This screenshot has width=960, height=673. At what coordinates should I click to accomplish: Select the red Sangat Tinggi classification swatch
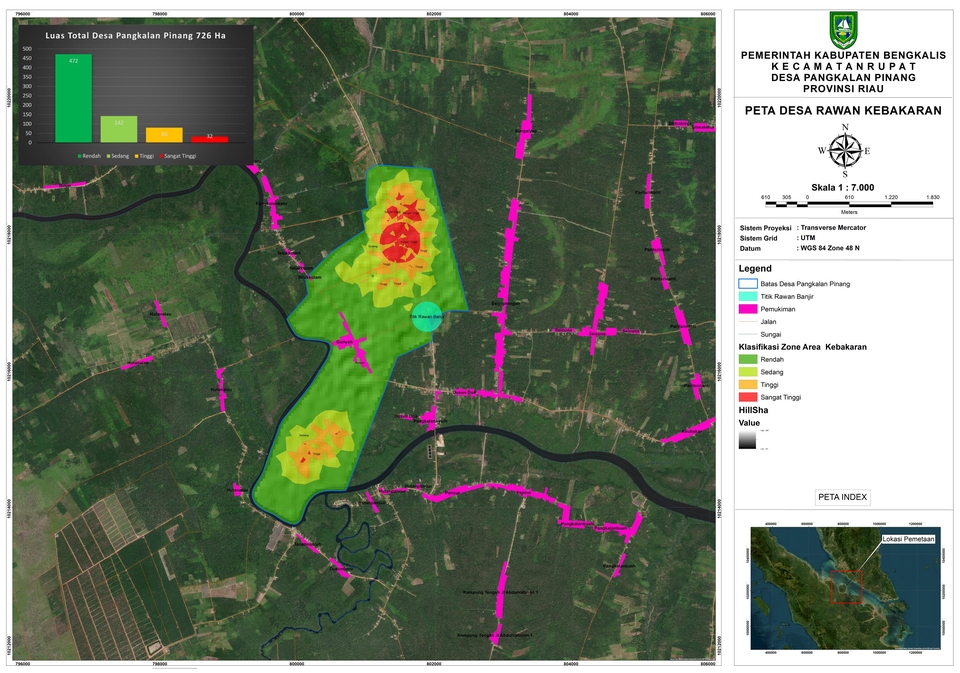(748, 397)
